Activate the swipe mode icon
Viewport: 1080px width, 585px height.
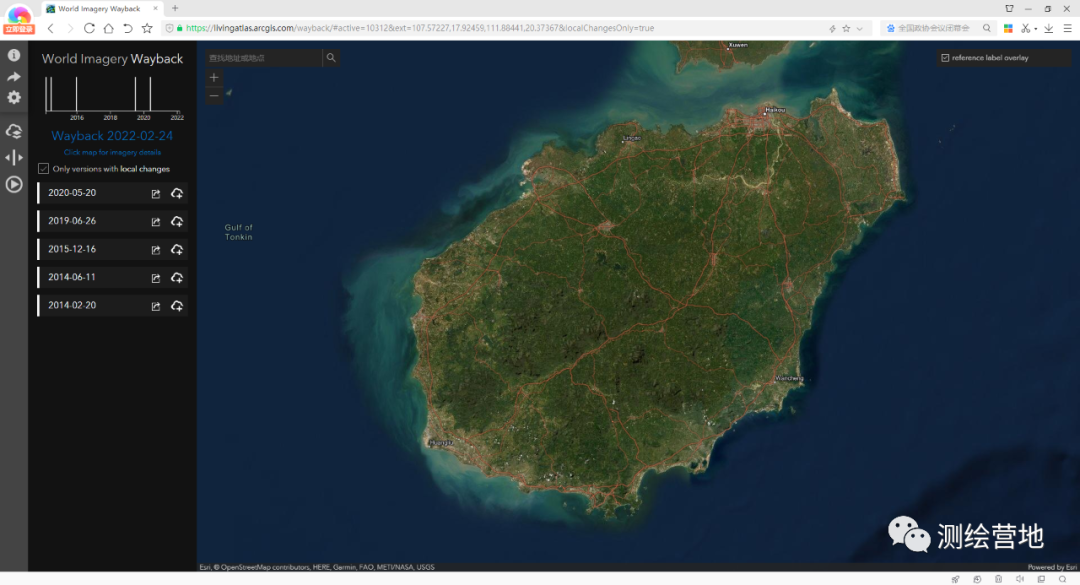[14, 158]
